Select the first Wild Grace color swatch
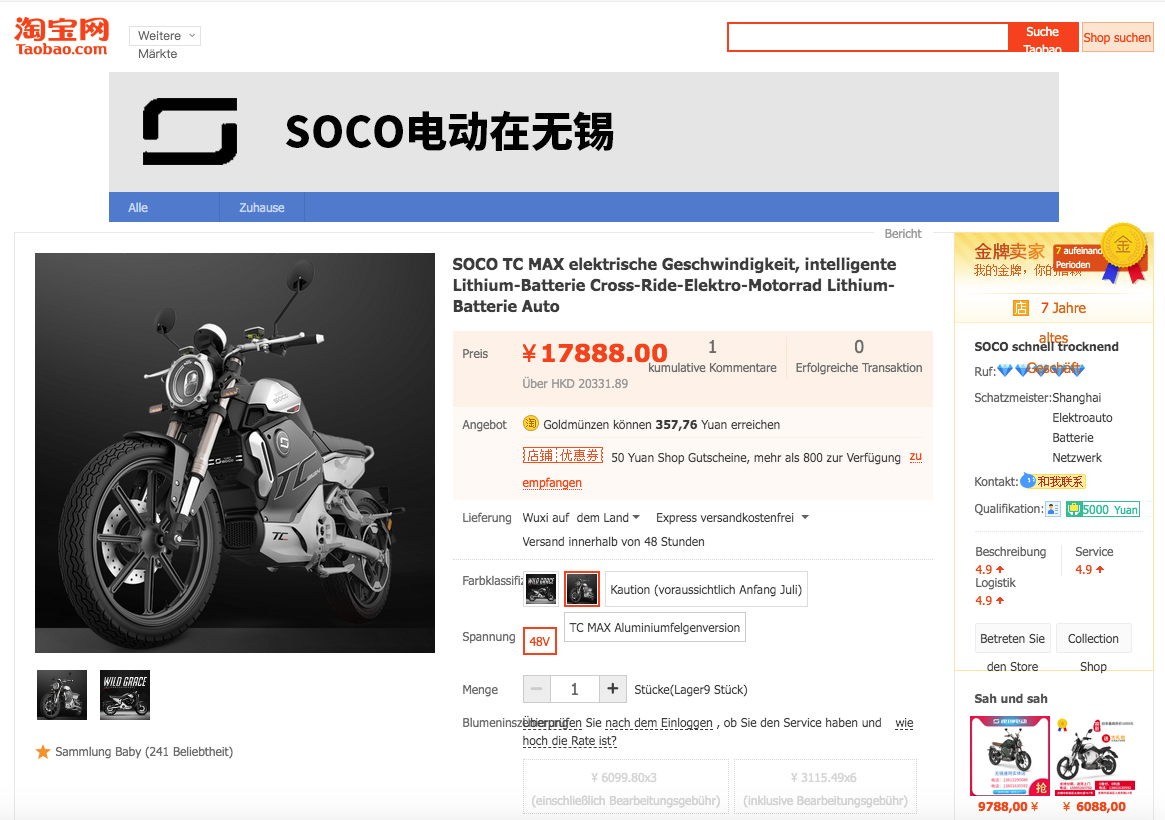This screenshot has width=1165, height=820. [541, 589]
